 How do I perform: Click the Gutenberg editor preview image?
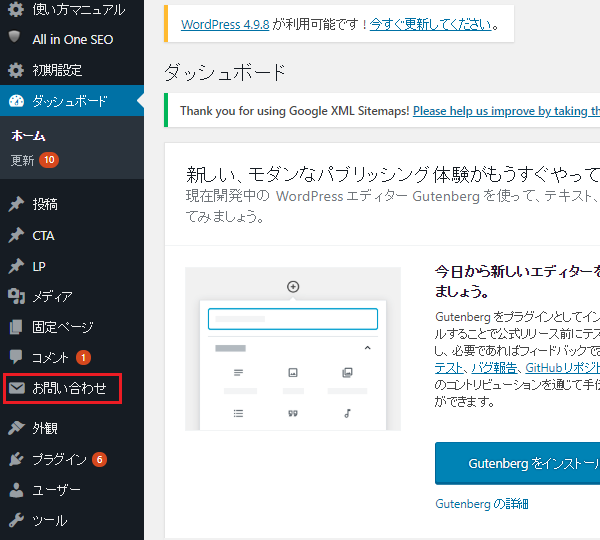pos(293,349)
